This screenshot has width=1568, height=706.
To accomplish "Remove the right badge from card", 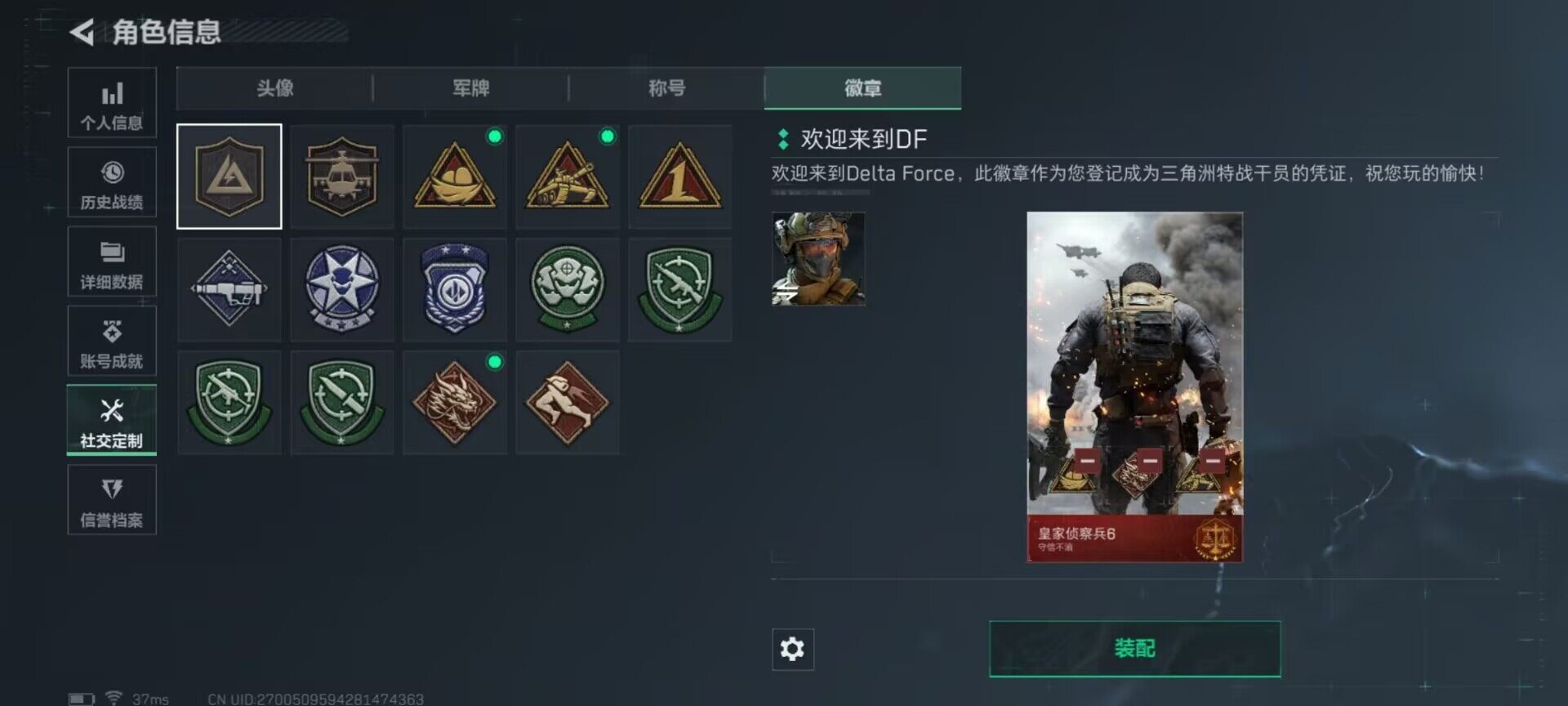I will (x=1213, y=461).
